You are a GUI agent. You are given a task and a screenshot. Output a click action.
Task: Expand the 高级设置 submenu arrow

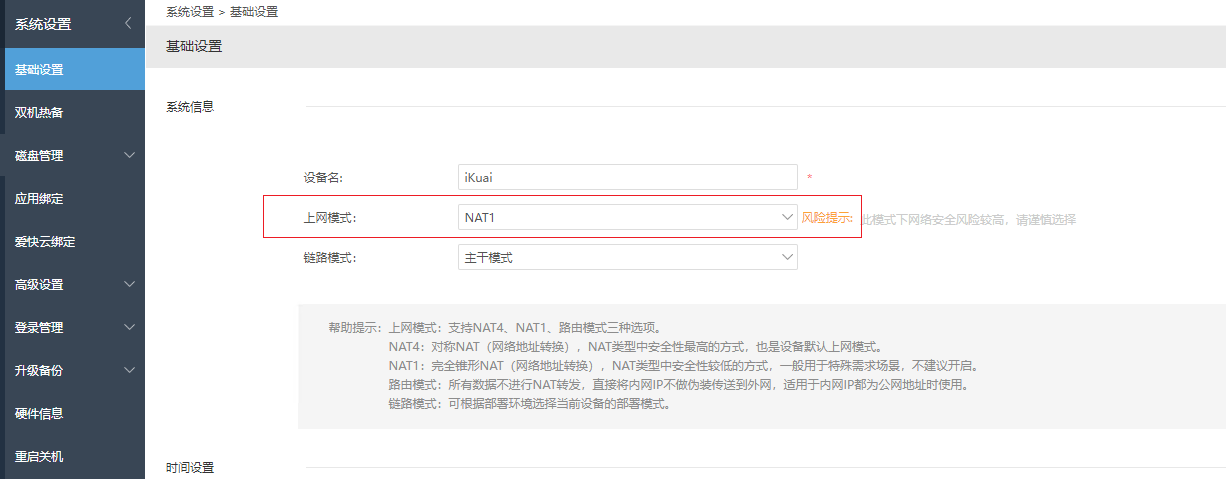pyautogui.click(x=129, y=284)
